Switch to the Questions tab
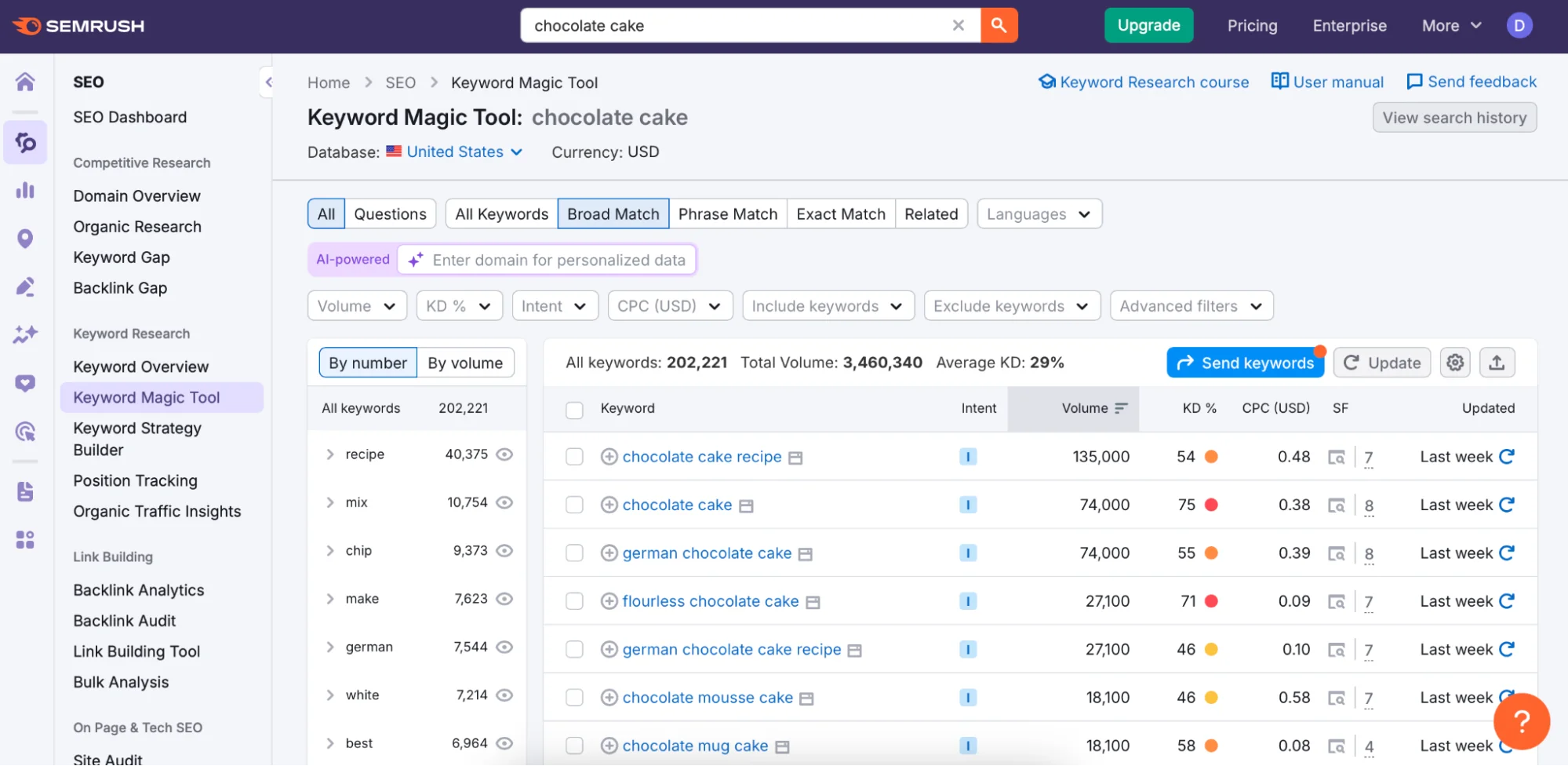Image resolution: width=1568 pixels, height=766 pixels. click(390, 213)
